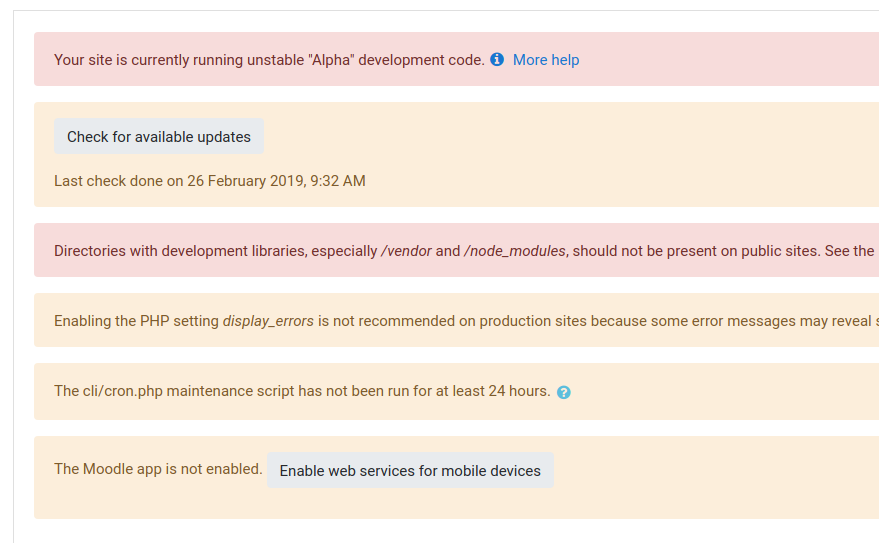Screen dimensions: 879x543
Task: Click the 26 February 2019 date text
Action: point(245,181)
